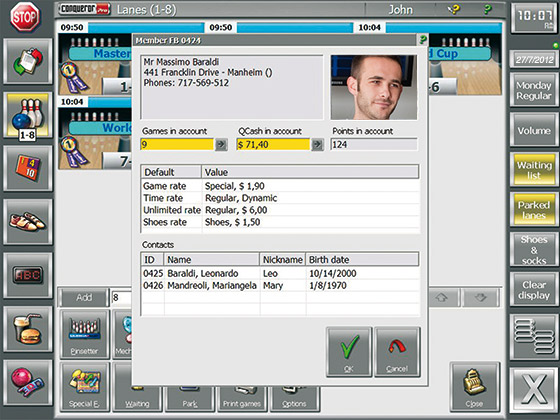Click the yellow what's-this help cursor icon

coord(454,9)
